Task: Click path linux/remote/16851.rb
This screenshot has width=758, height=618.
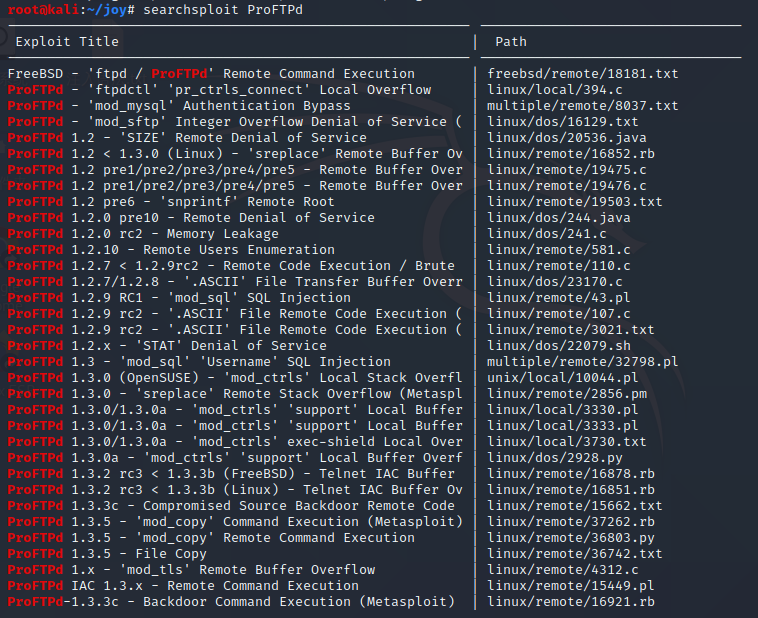Action: [x=570, y=489]
